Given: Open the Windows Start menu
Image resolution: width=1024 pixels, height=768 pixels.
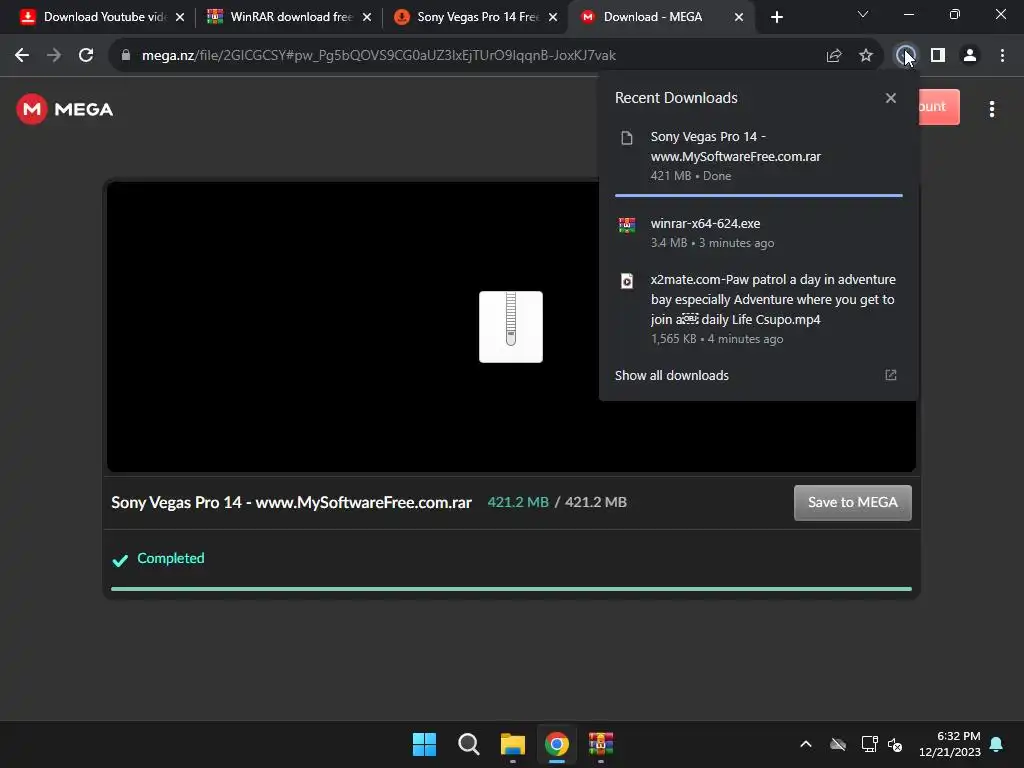Looking at the screenshot, I should click(424, 744).
